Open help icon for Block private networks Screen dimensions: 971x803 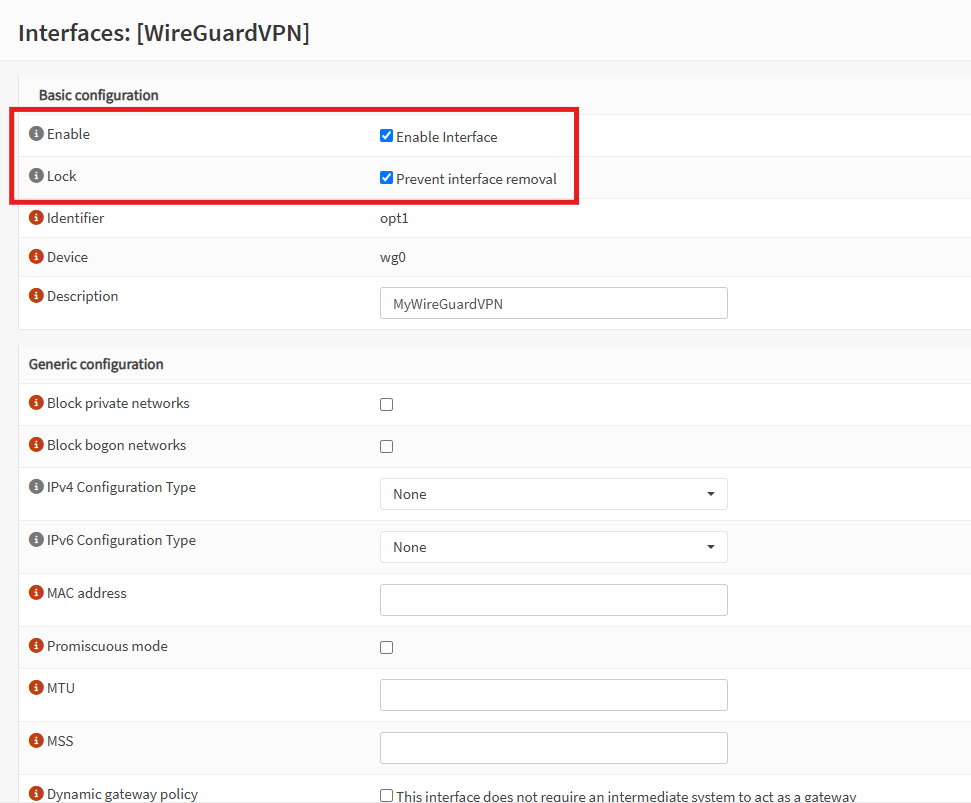pyautogui.click(x=36, y=403)
